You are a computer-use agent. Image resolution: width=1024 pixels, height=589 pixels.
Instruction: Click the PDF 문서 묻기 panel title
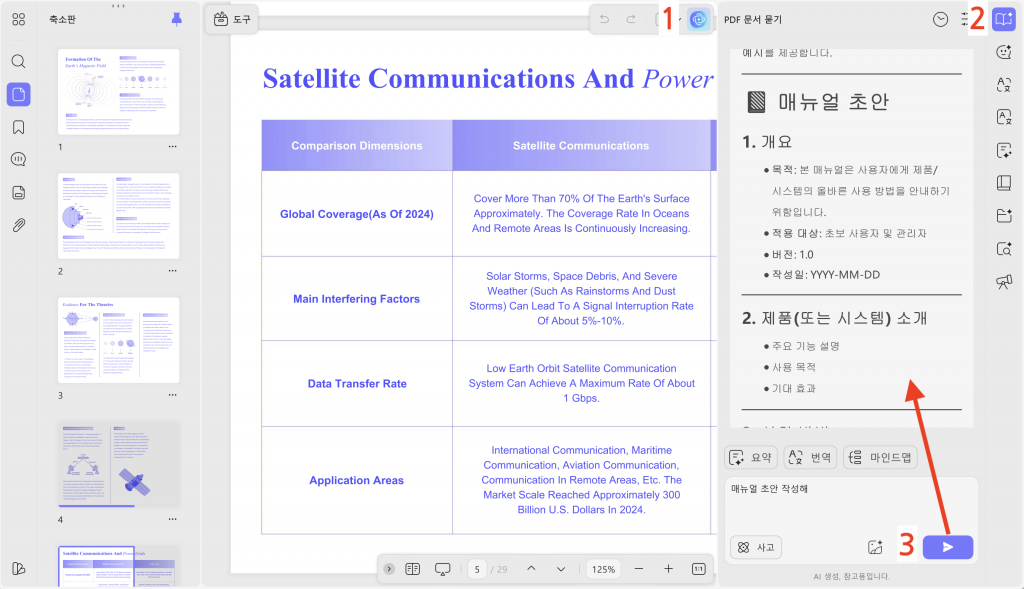click(753, 20)
